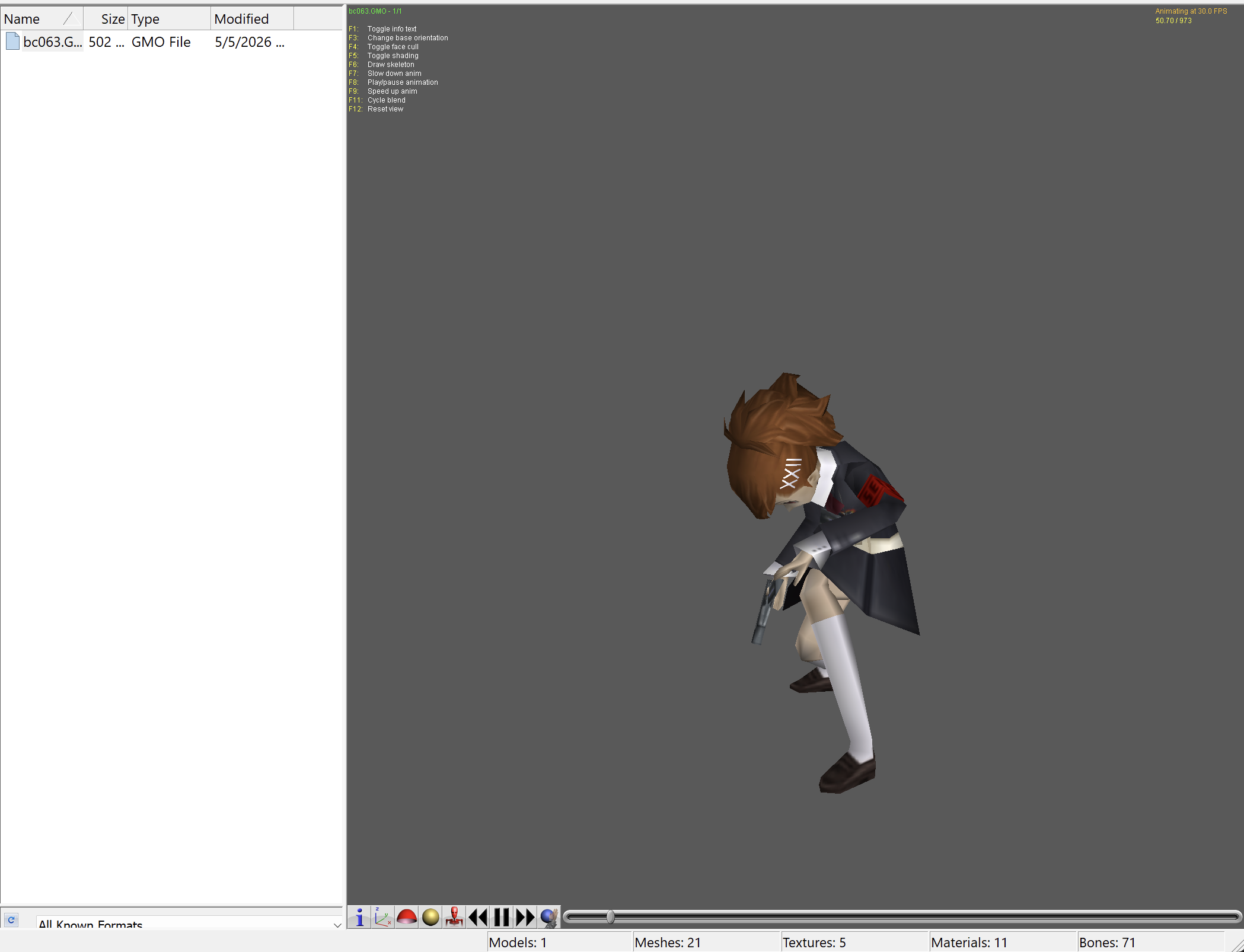Click the 'Change base orientation' help line
The height and width of the screenshot is (952, 1244).
pos(407,38)
